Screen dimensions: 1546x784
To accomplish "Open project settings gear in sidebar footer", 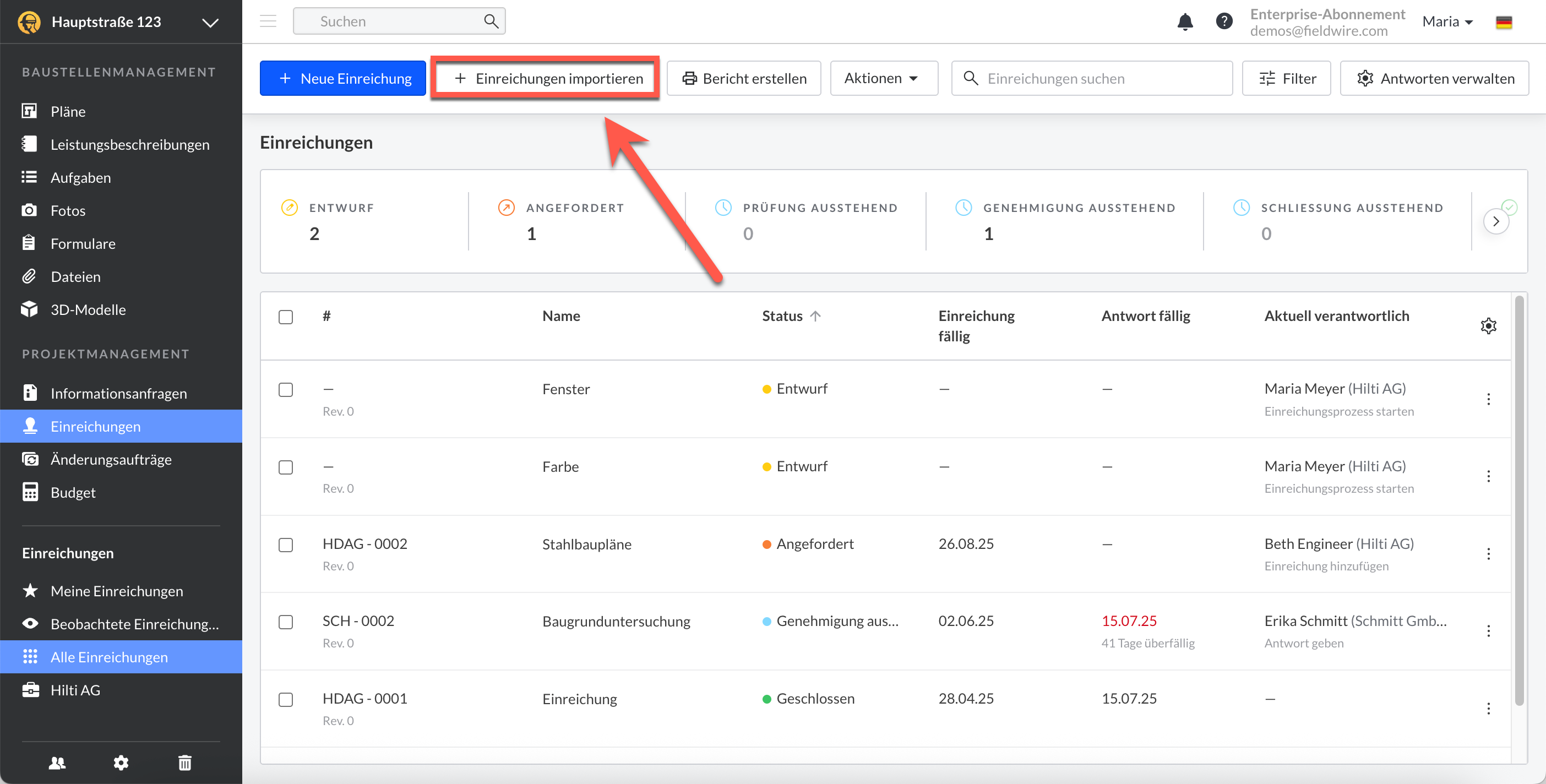I will tap(121, 763).
